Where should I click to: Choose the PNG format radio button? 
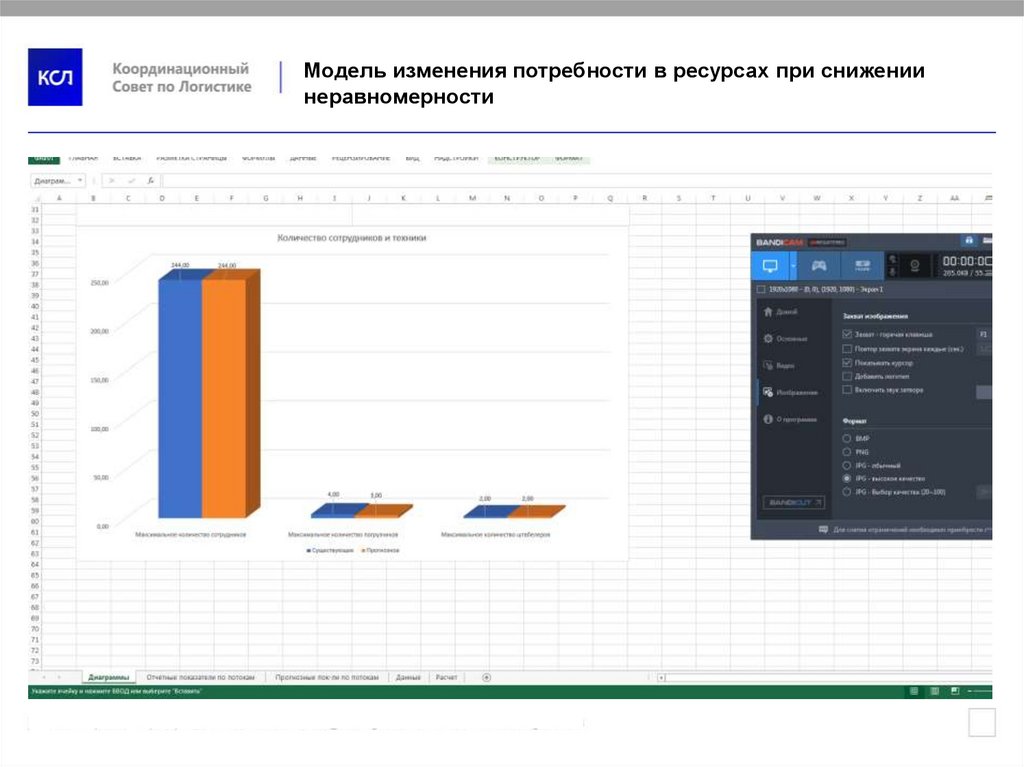pos(847,452)
